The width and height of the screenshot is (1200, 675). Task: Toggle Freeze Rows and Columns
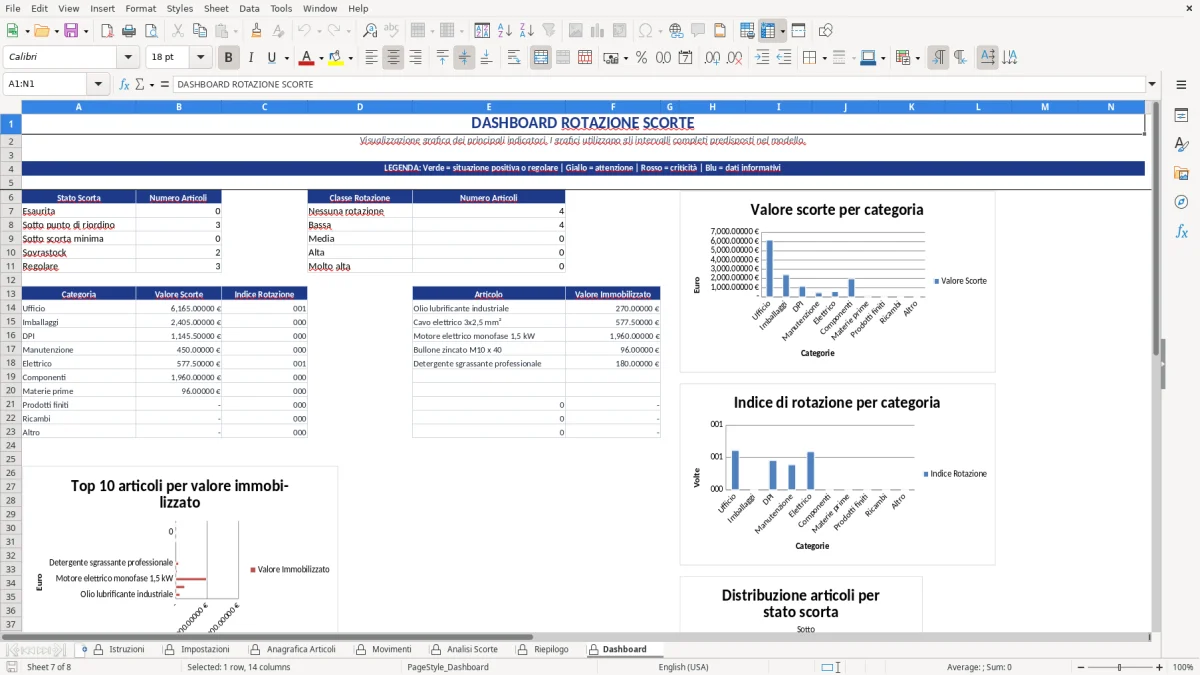pos(768,31)
